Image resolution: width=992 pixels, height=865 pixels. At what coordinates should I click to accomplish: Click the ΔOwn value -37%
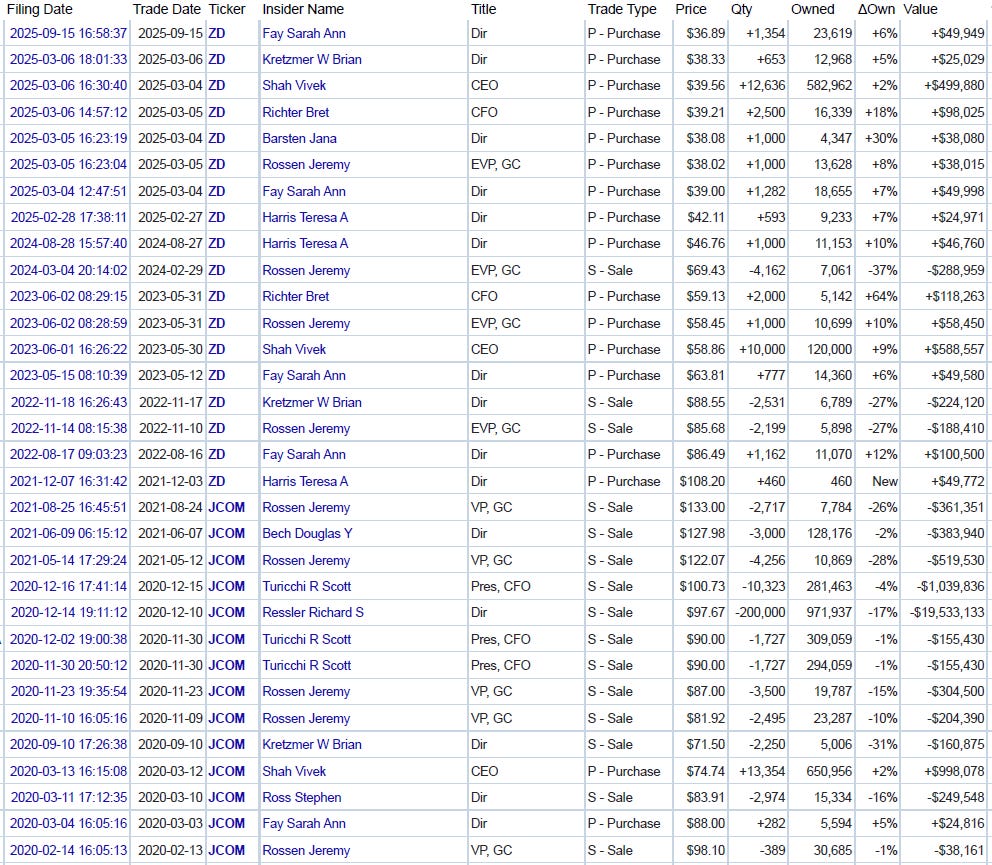(883, 270)
